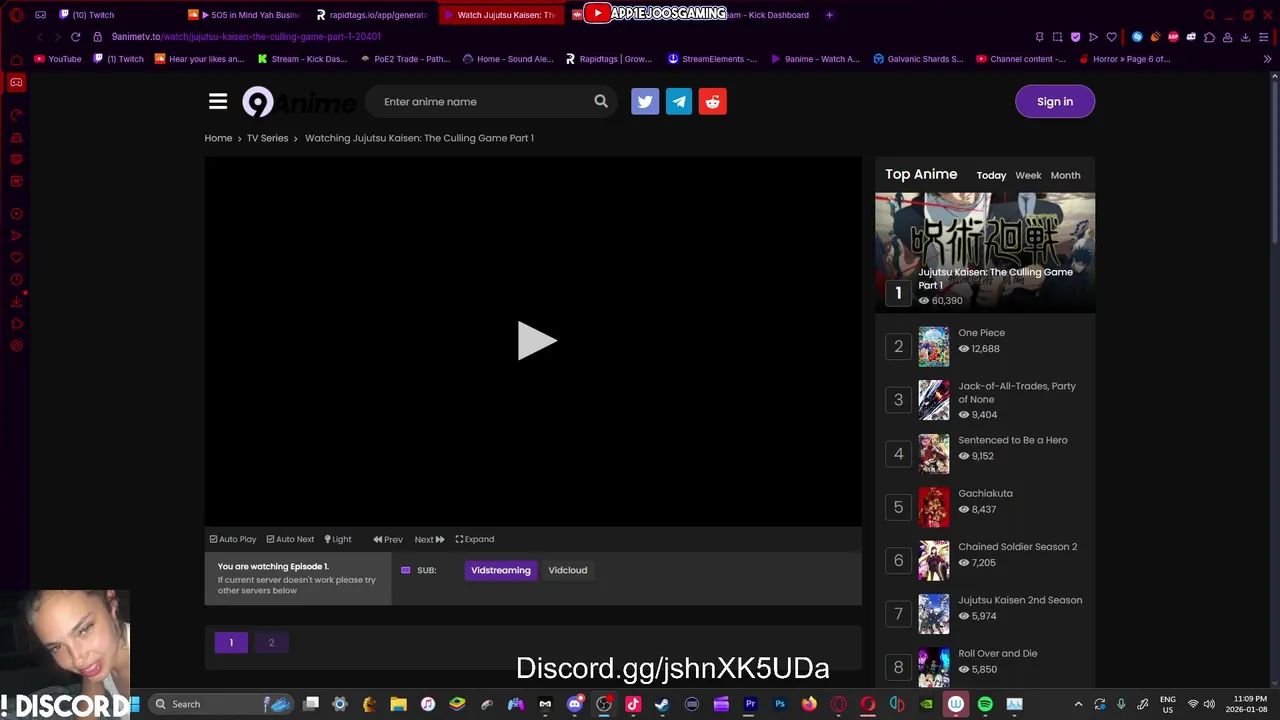
Task: Click the search magnifier icon
Action: (x=601, y=101)
